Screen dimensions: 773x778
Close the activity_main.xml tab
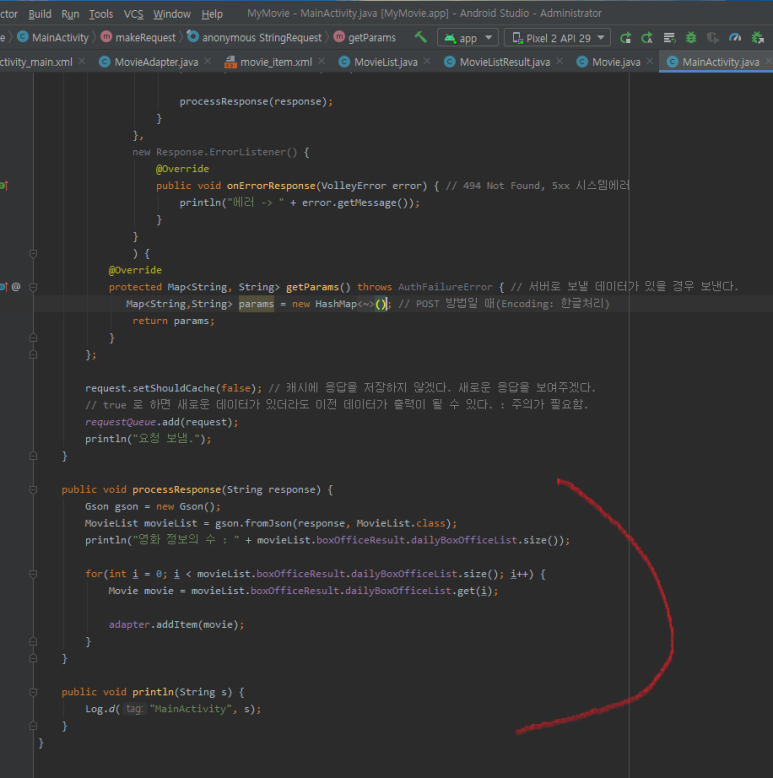pos(82,61)
